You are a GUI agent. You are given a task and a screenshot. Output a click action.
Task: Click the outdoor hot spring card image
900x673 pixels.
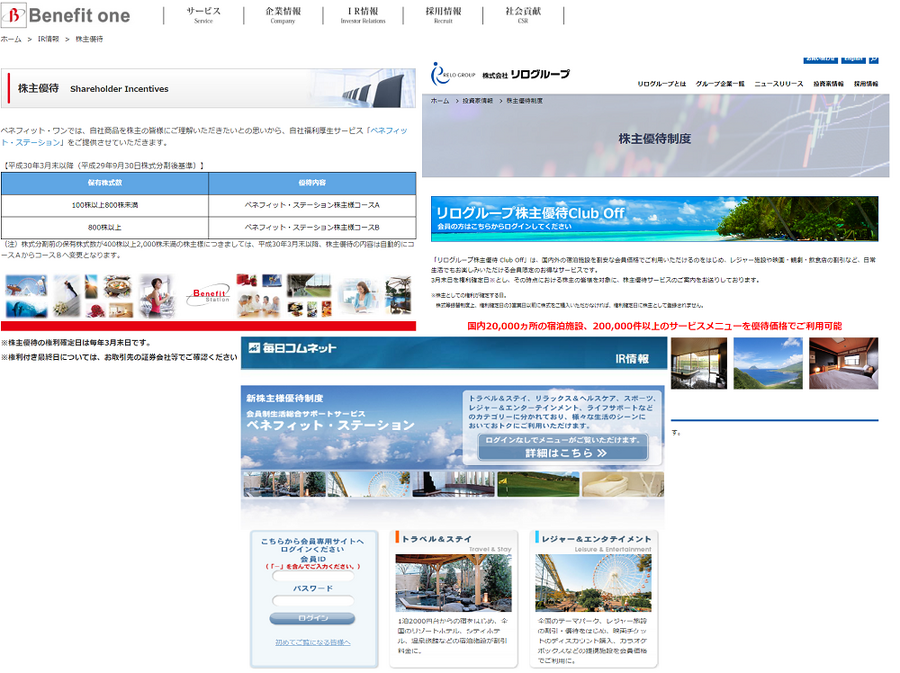[x=453, y=583]
